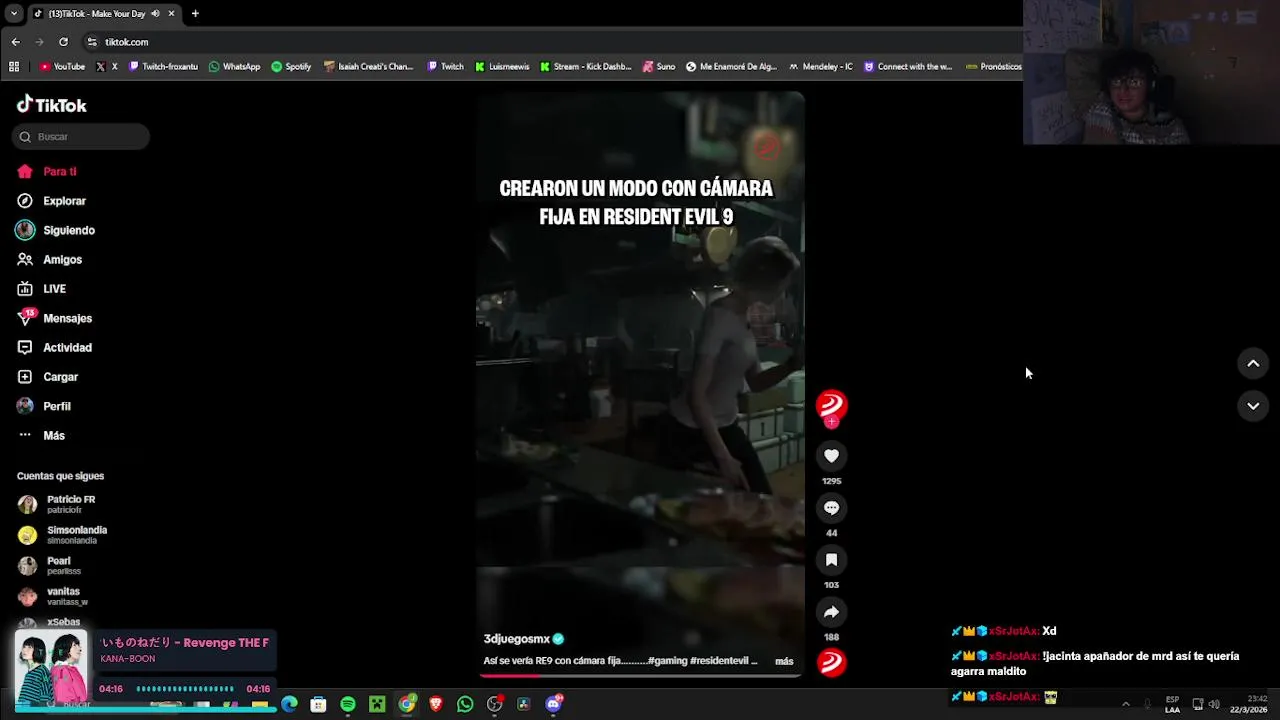Seek using the video progress bar
Image resolution: width=1280 pixels, height=720 pixels.
coord(640,675)
